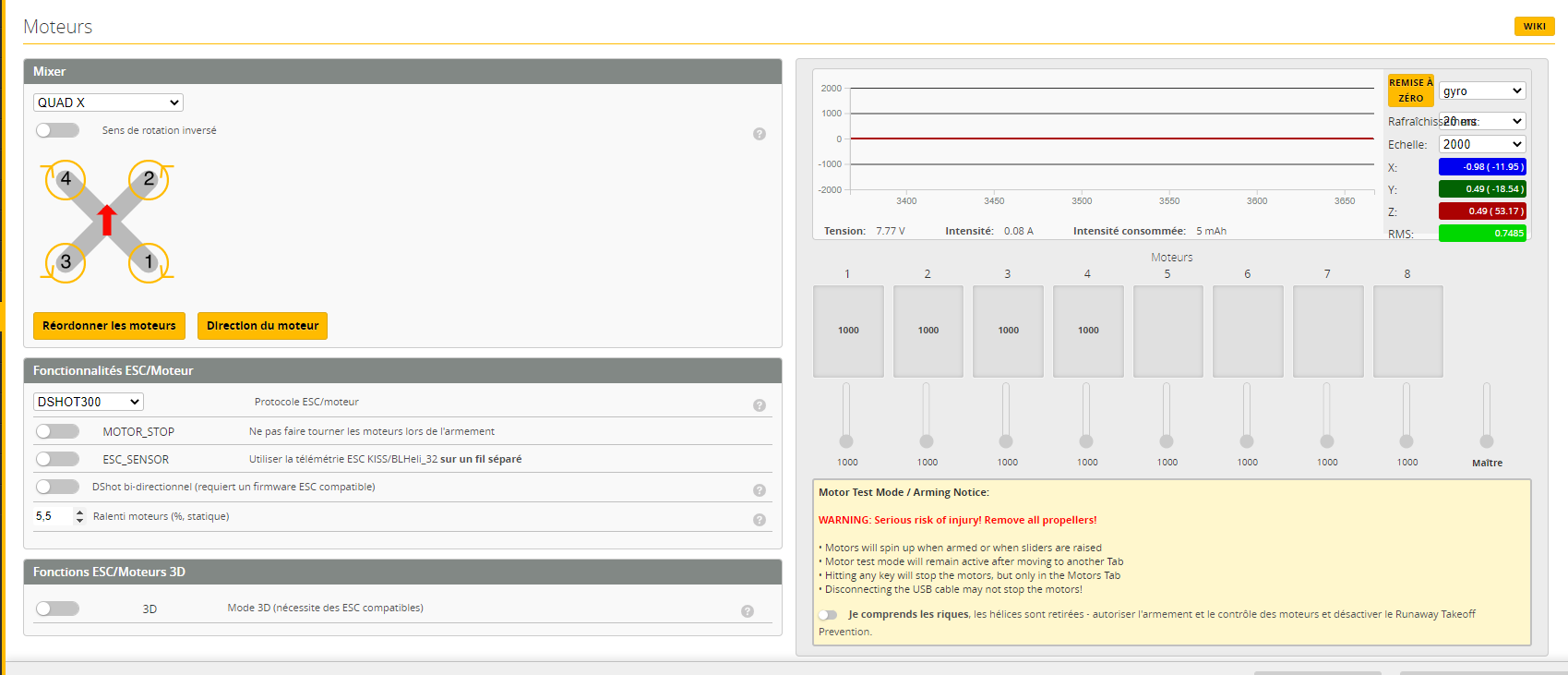Viewport: 1568px width, 675px height.
Task: Enable the risk acknowledgment motor test switch
Action: (x=828, y=615)
